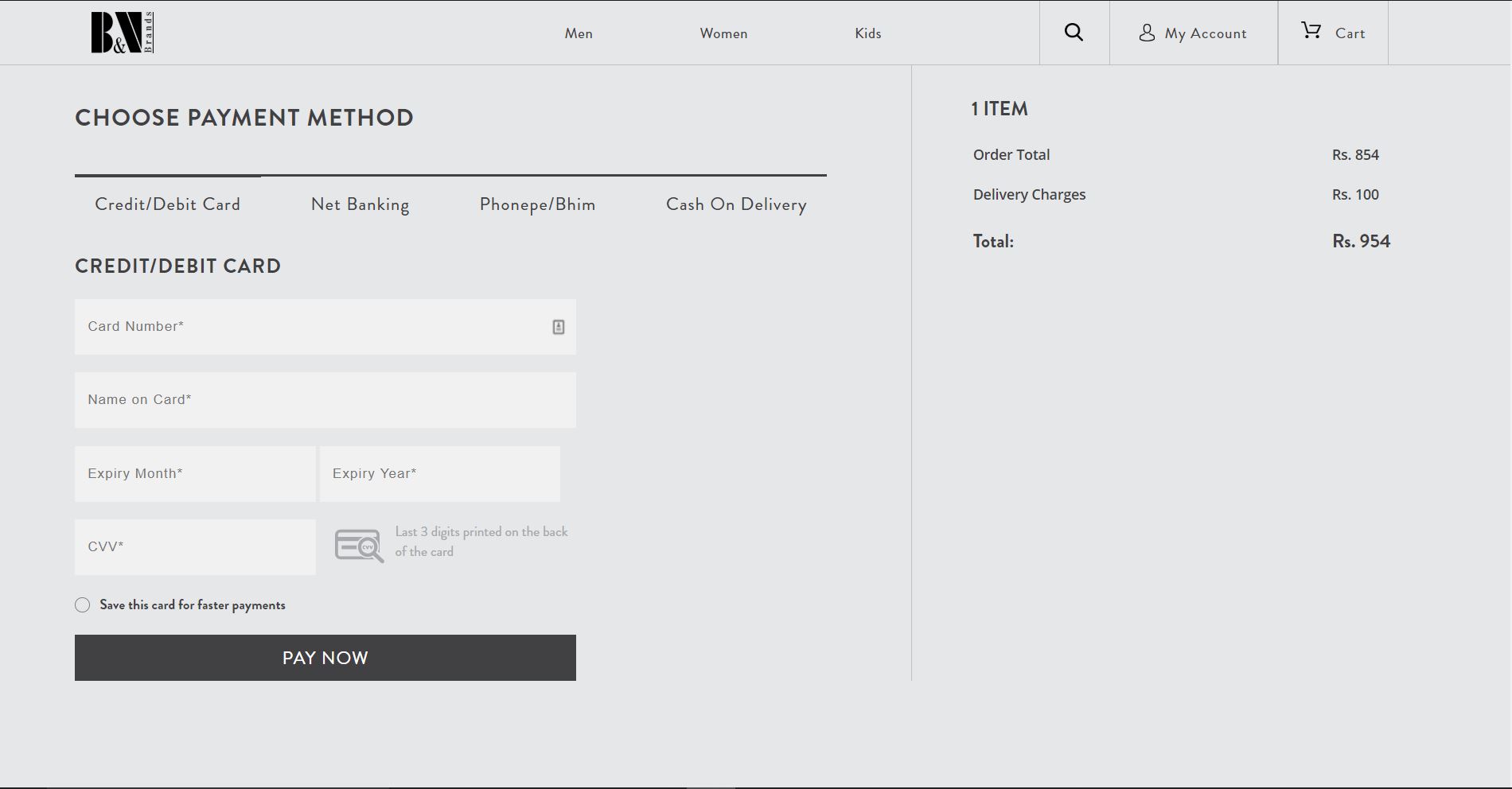Click the Rs. 100 delivery amount
The image size is (1512, 789).
click(x=1355, y=195)
